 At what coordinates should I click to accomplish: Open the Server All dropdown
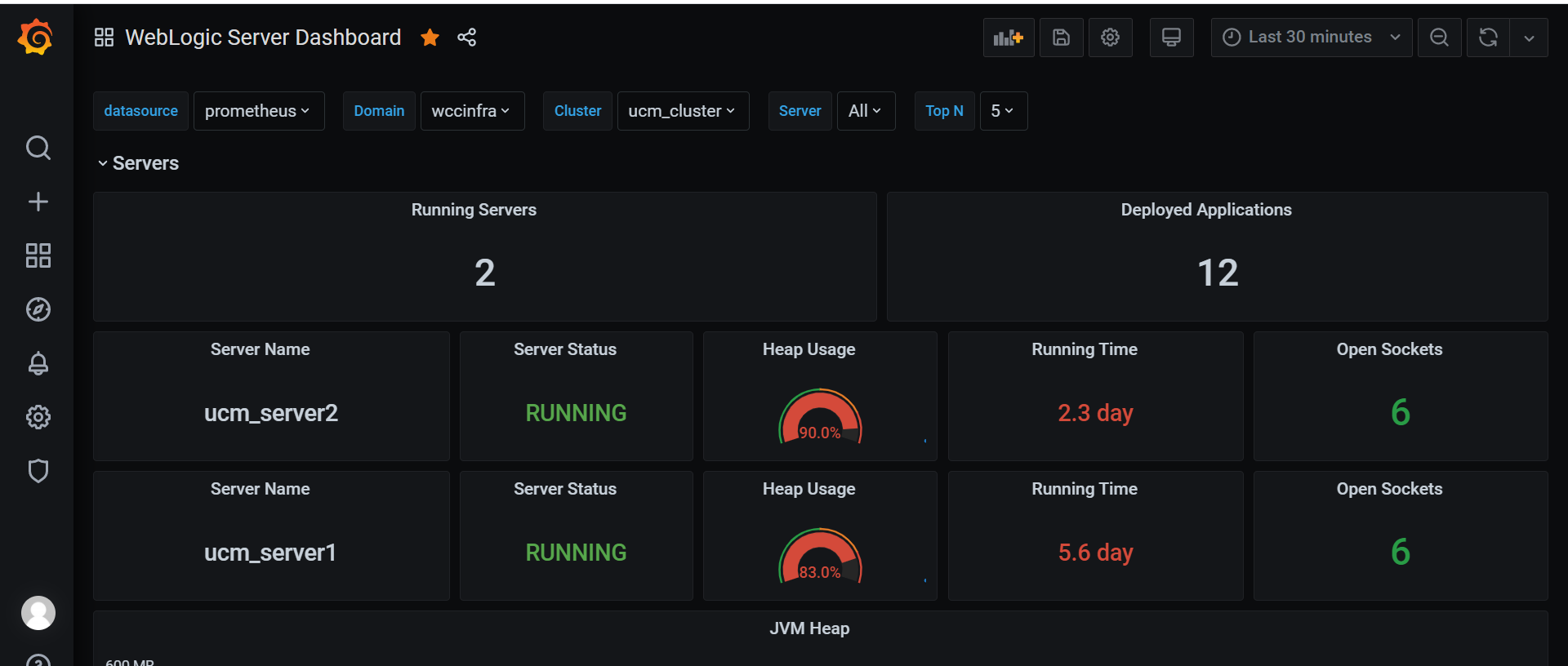866,111
